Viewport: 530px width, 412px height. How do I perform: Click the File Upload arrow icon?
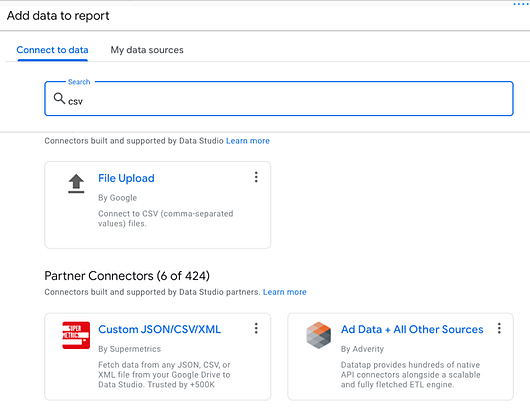point(76,184)
